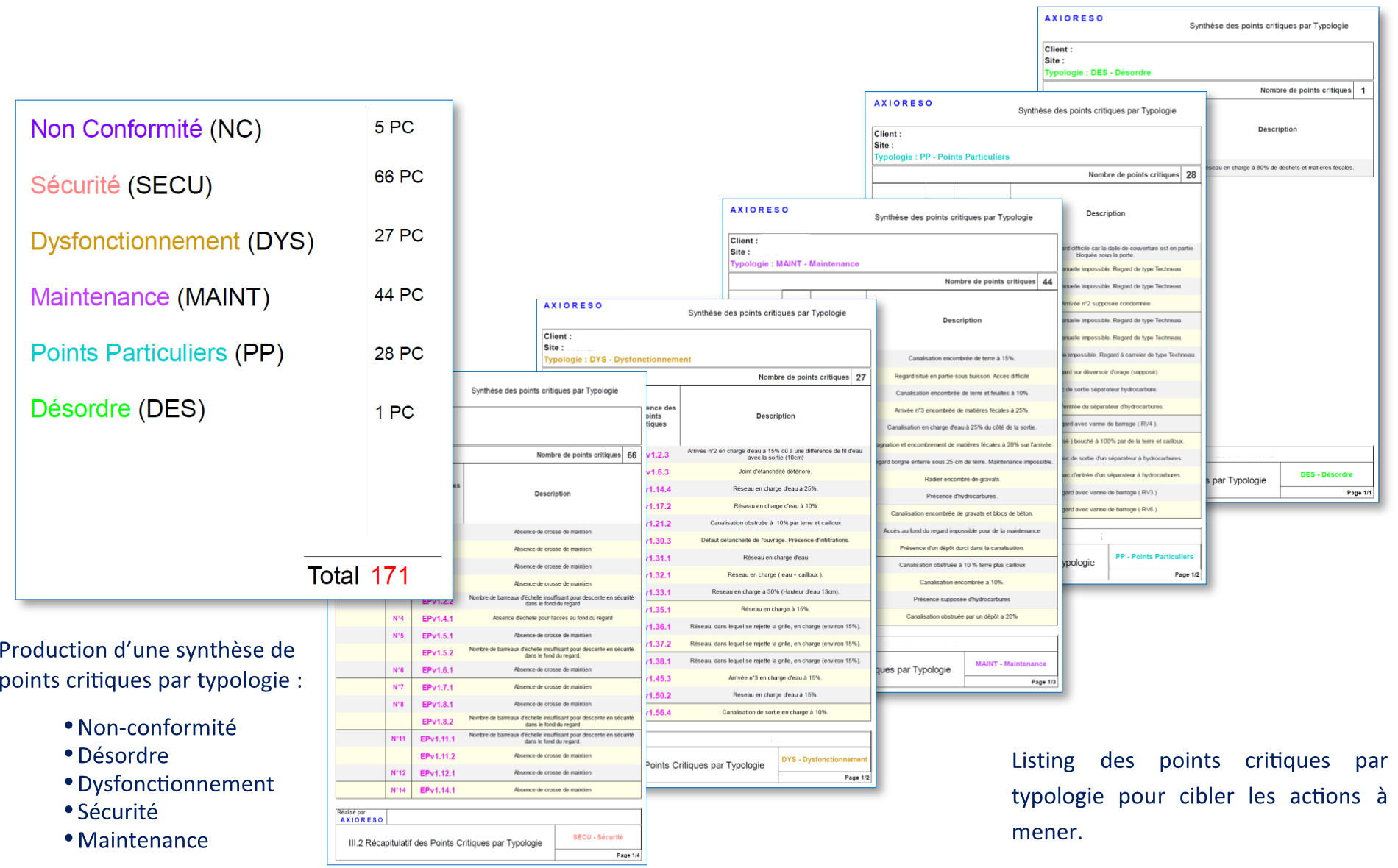The image size is (1398, 868).
Task: Click 'Canalisation encombrée de terre à 15%.' row
Action: tap(961, 359)
